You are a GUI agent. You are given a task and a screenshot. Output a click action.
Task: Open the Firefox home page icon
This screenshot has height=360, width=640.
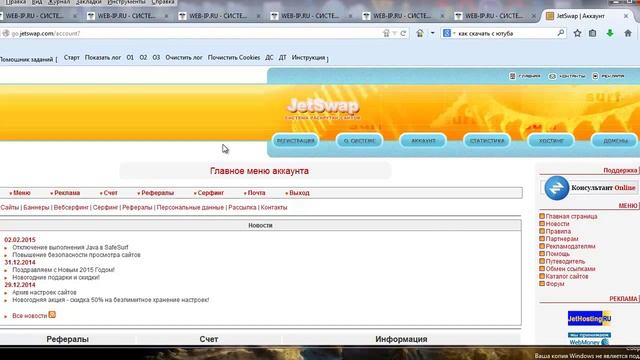(x=628, y=33)
